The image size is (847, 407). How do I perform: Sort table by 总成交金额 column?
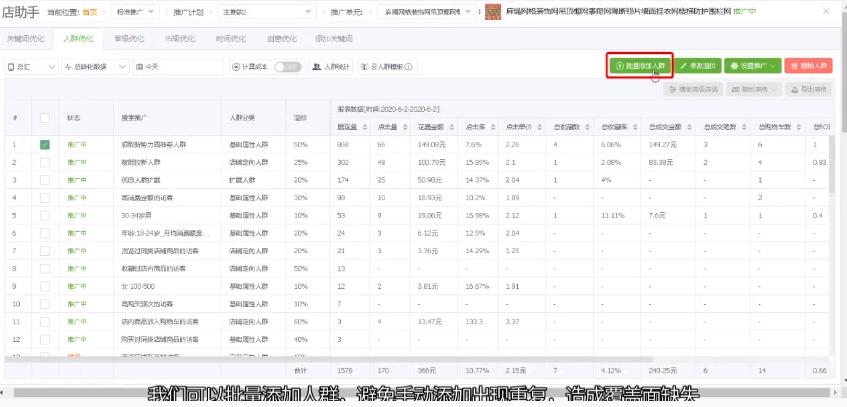click(687, 127)
